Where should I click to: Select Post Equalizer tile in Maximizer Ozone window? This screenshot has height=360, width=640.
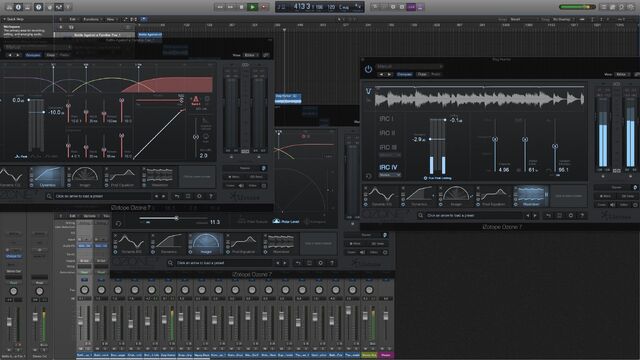click(x=493, y=196)
